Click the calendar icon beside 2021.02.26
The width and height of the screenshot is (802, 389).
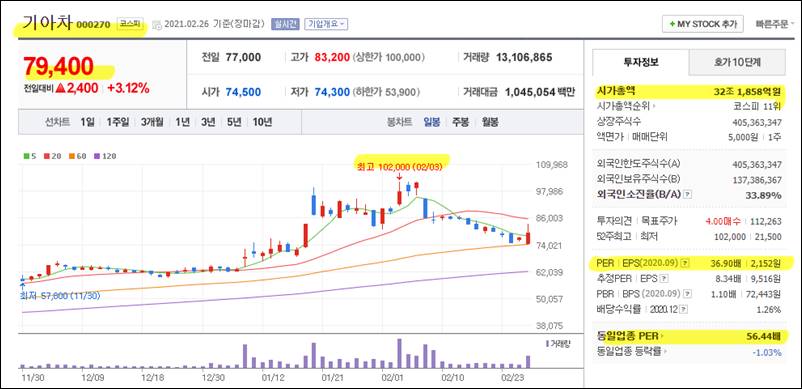(157, 24)
